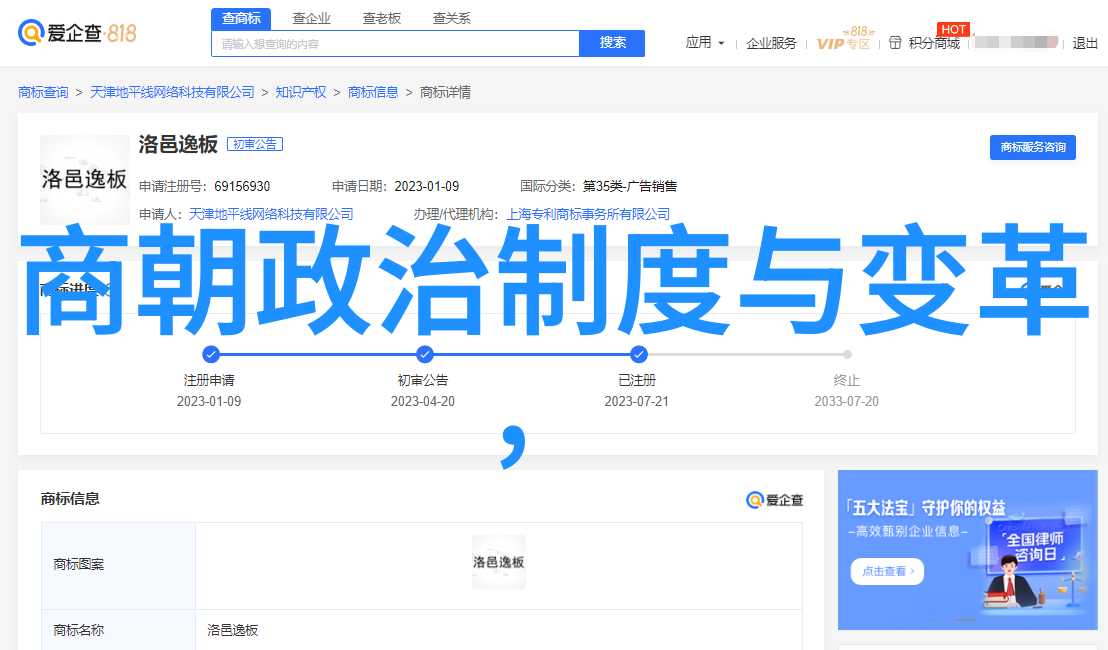Open the 天津地平线网络科技有限公司 breadcrumb link
This screenshot has width=1108, height=650.
(172, 92)
